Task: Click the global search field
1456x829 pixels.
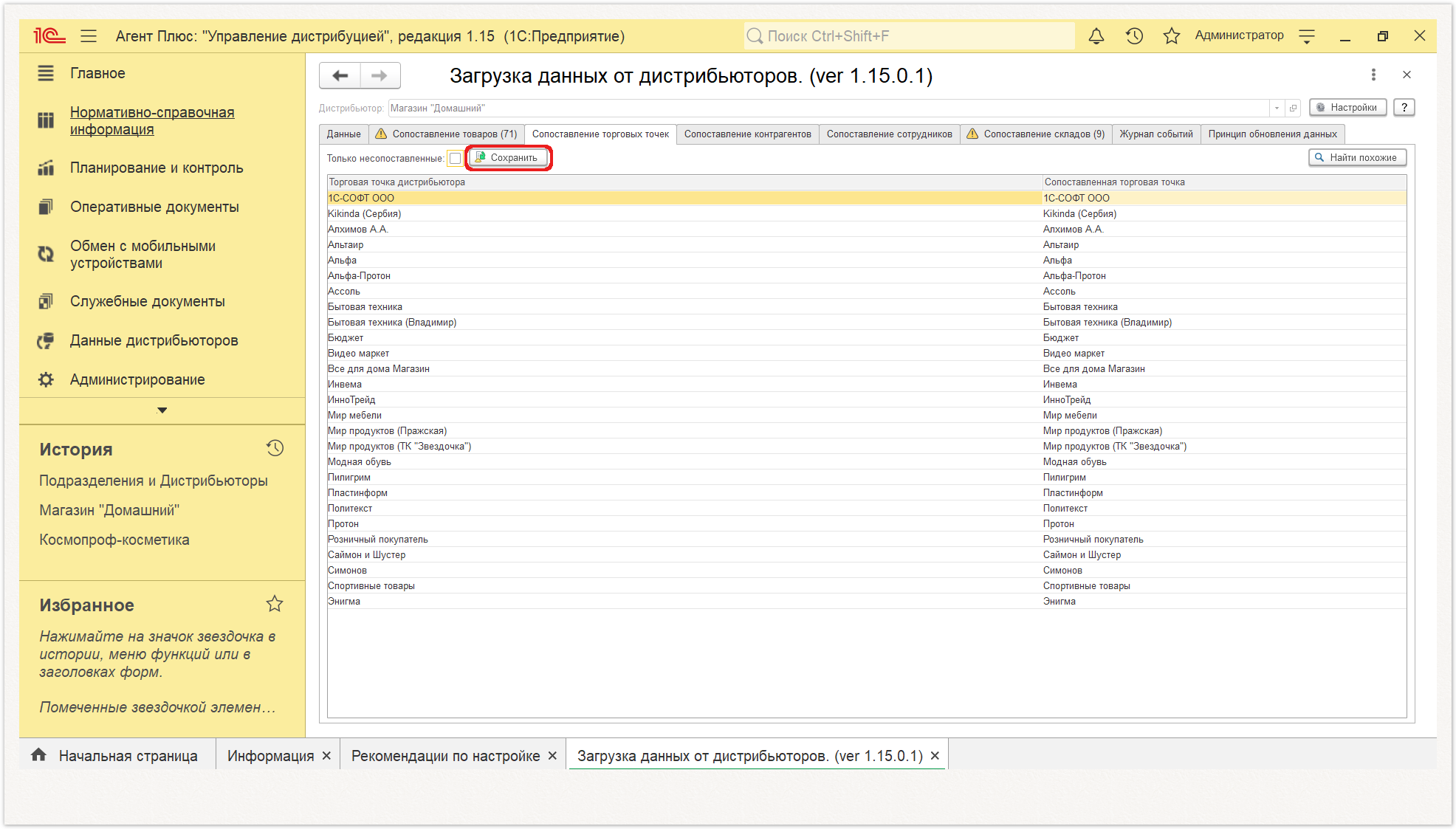Action: pos(909,36)
